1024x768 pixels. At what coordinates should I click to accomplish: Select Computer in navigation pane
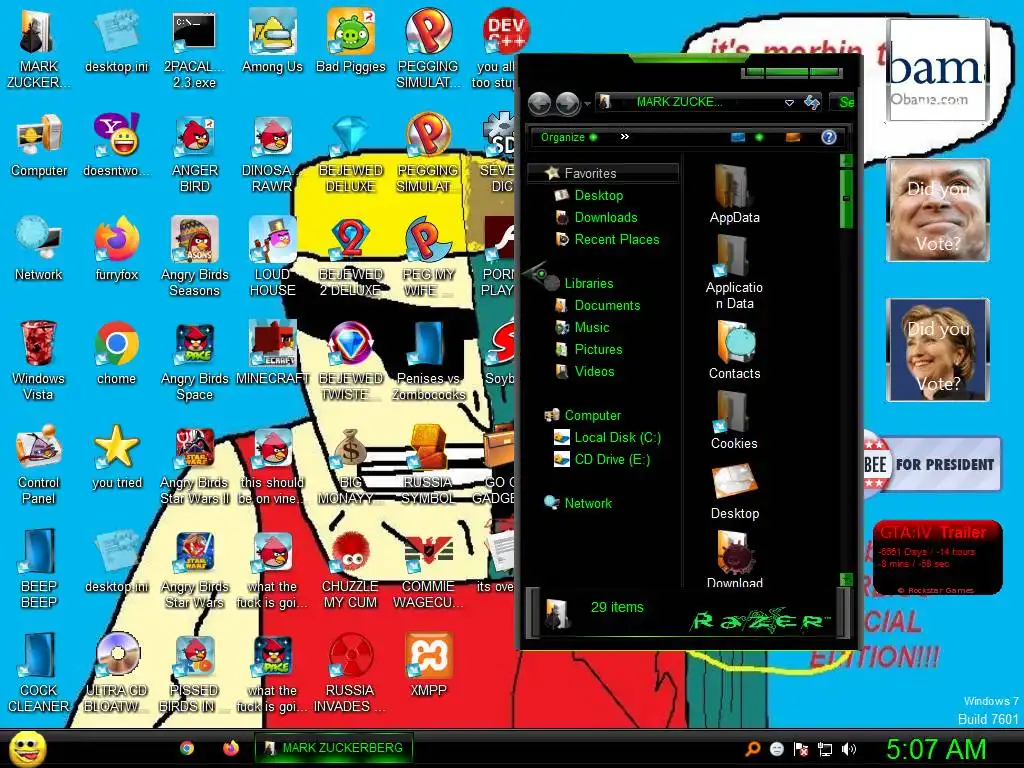583,415
